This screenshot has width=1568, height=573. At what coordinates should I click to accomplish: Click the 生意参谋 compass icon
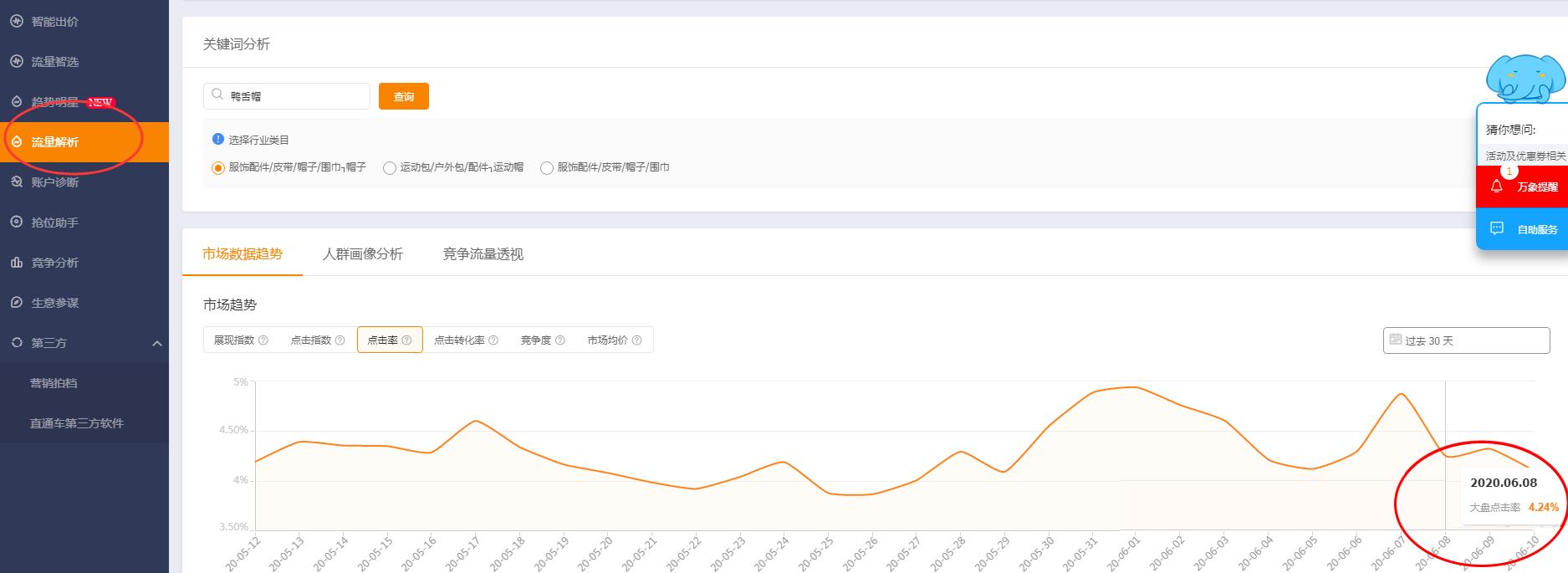point(16,302)
